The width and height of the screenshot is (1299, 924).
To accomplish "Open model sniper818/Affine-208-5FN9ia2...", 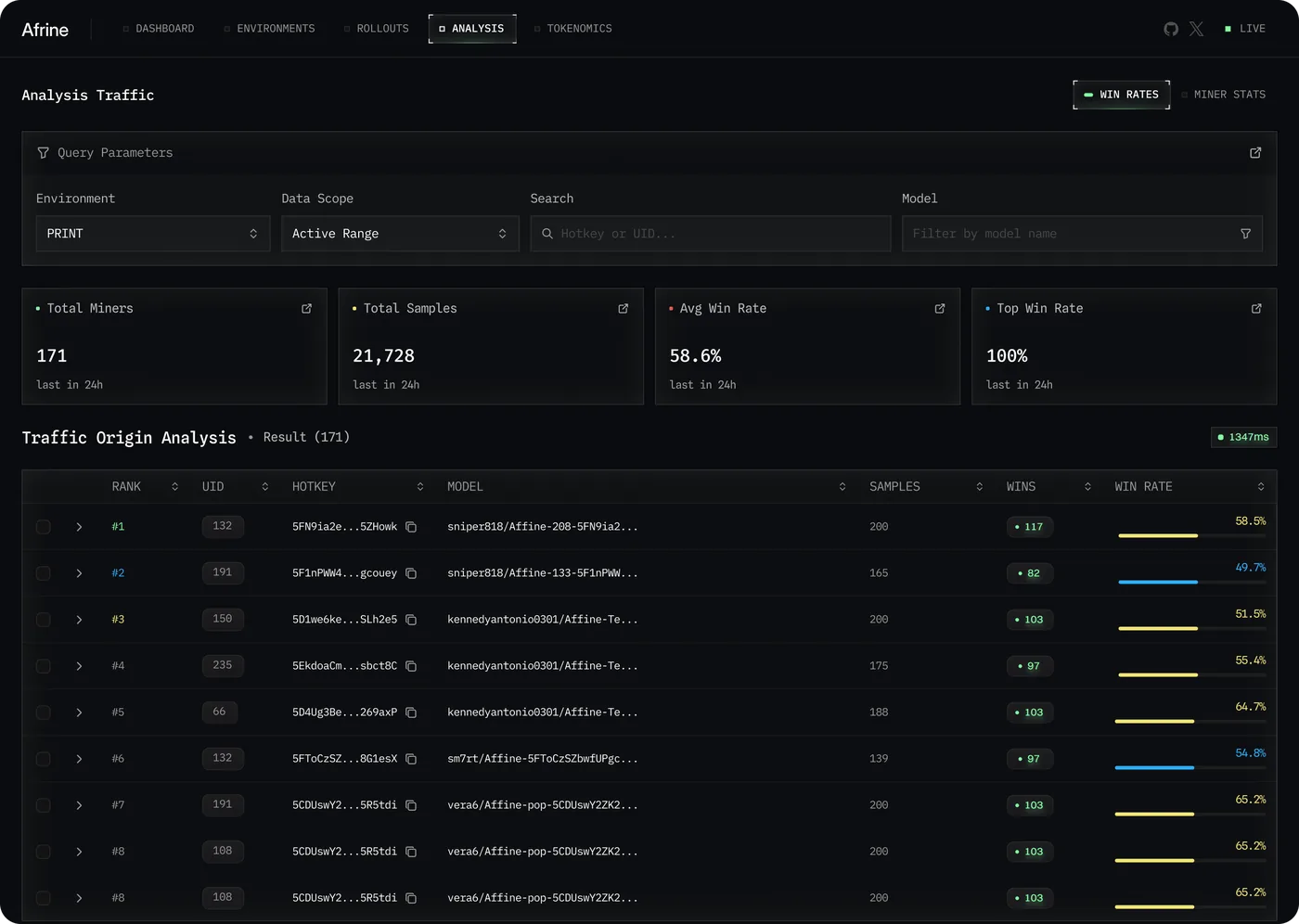I will click(x=543, y=527).
